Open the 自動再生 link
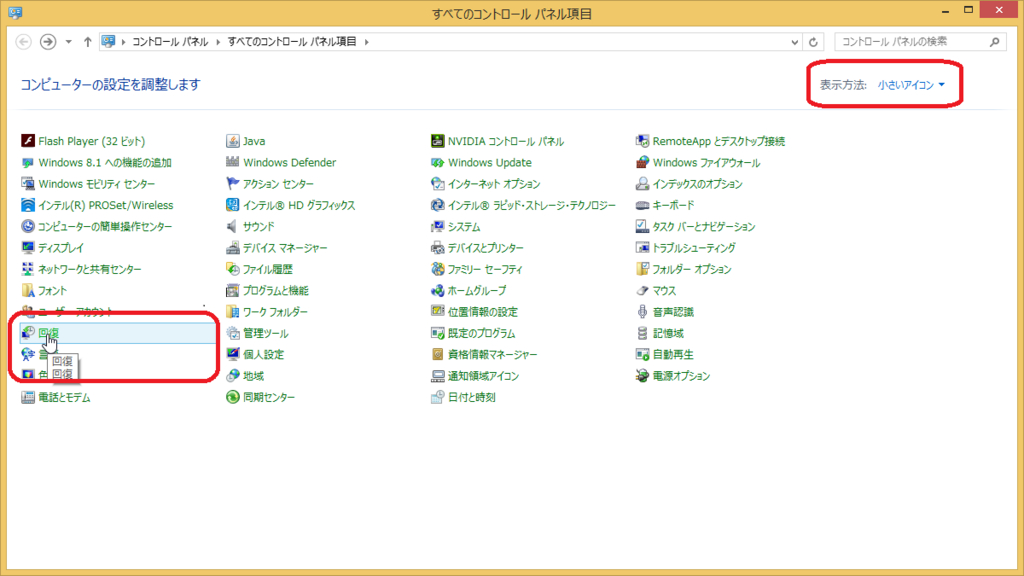Viewport: 1024px width, 576px height. (673, 355)
